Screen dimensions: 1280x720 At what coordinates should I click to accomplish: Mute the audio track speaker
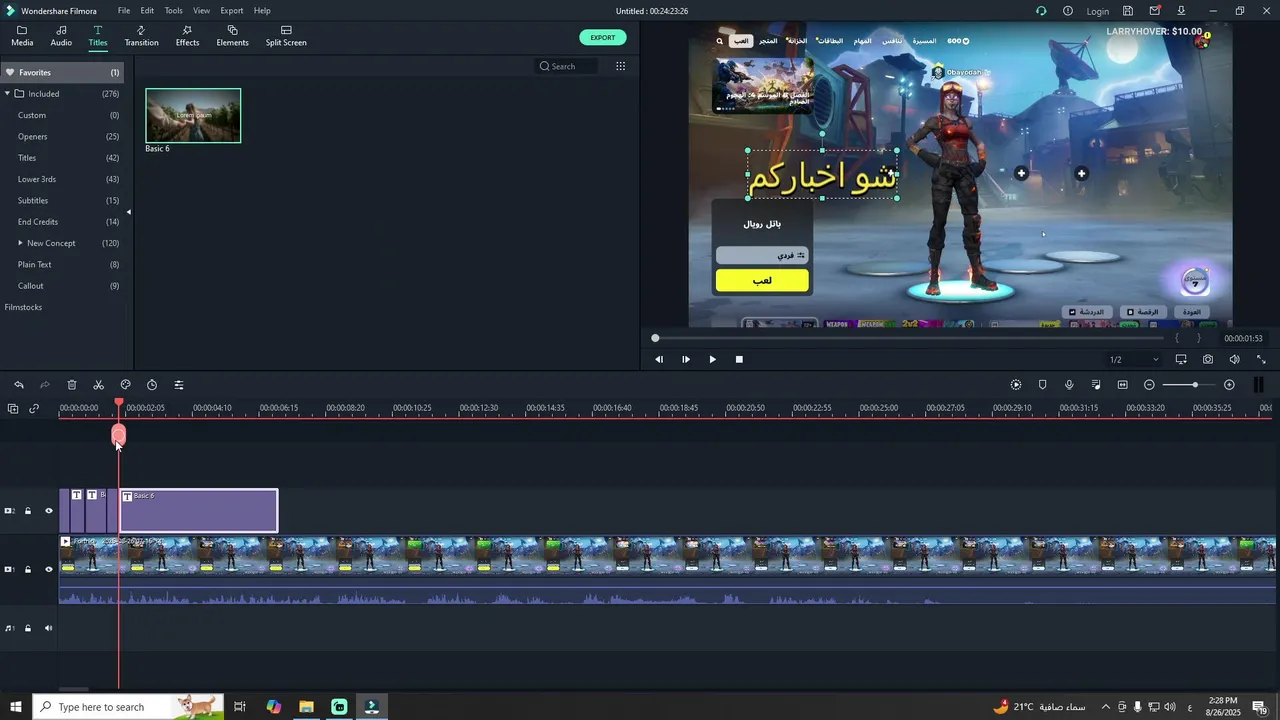tap(48, 628)
